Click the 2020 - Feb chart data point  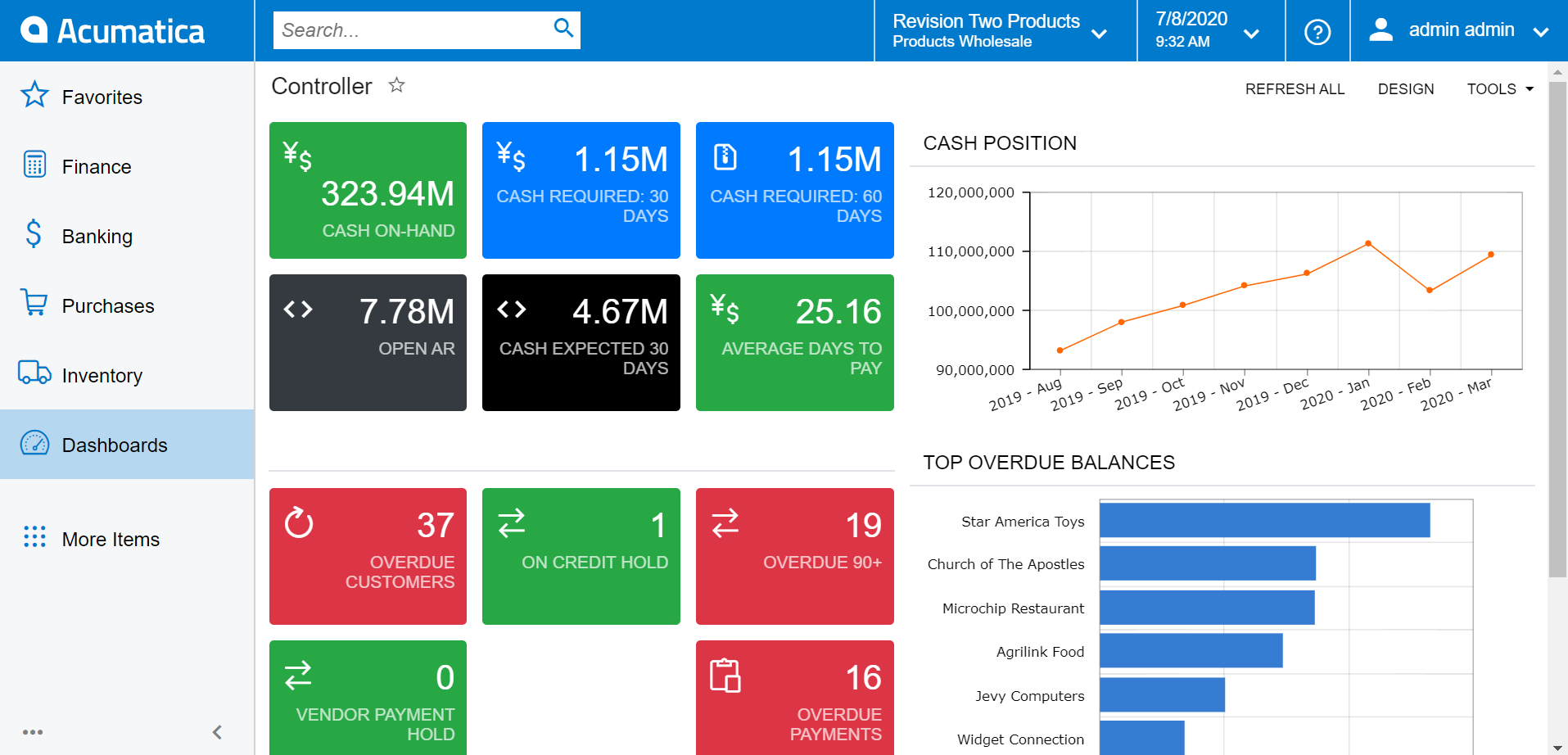coord(1430,290)
